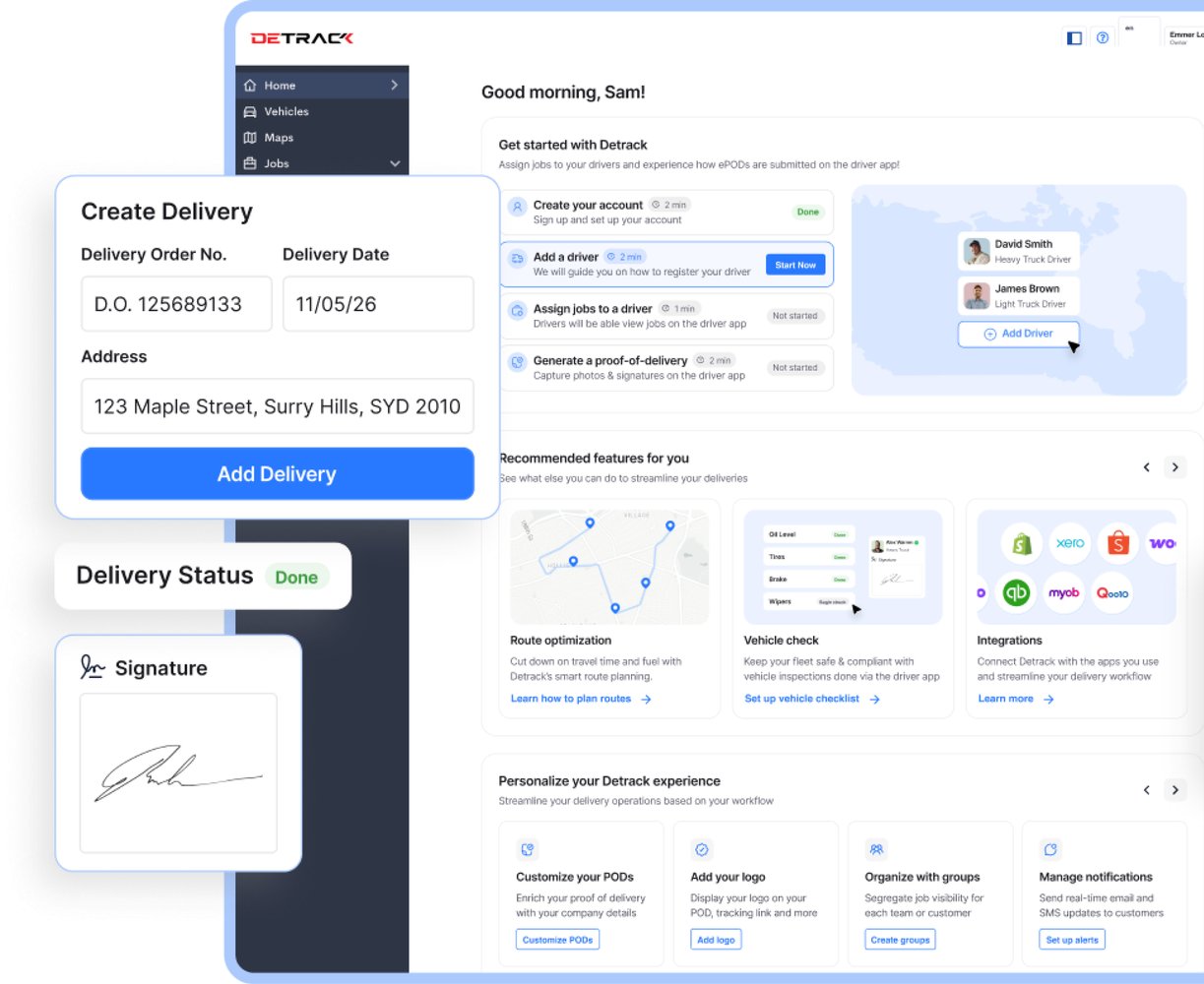Click the Customize PODs button
The height and width of the screenshot is (984, 1204).
tap(558, 940)
